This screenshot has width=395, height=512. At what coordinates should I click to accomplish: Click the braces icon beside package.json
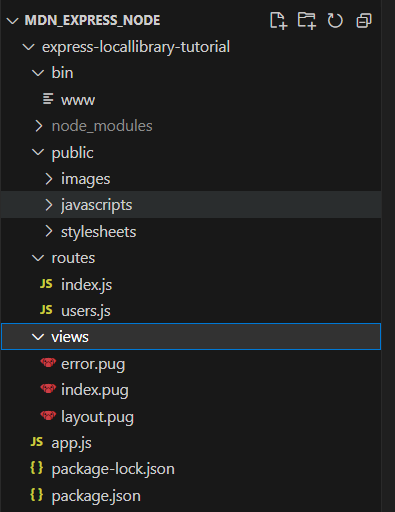click(x=37, y=494)
